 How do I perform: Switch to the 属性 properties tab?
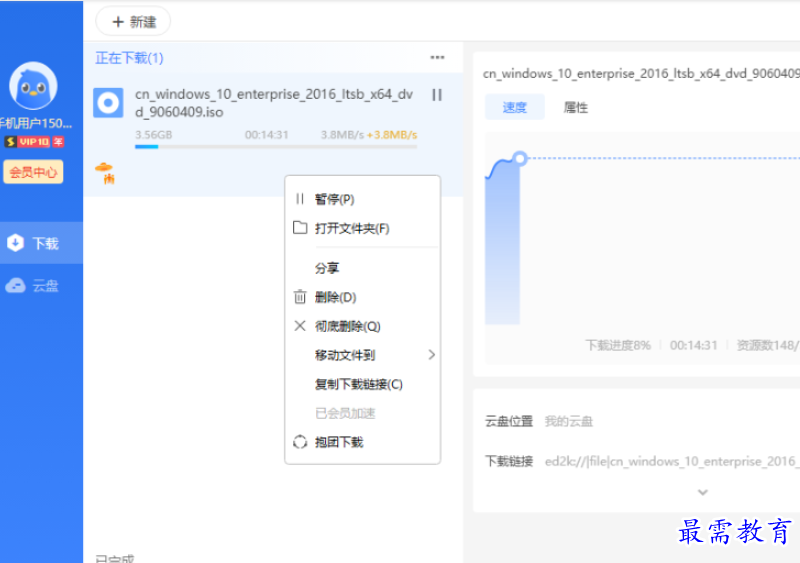coord(576,107)
